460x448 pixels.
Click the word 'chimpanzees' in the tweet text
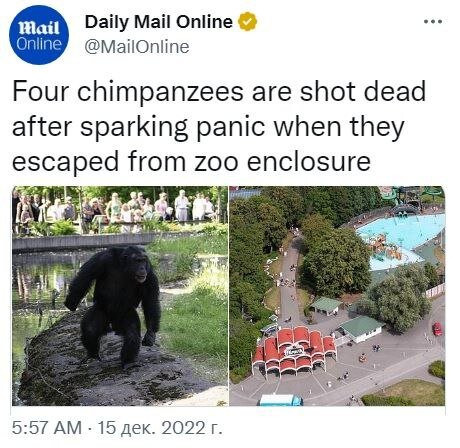click(161, 92)
